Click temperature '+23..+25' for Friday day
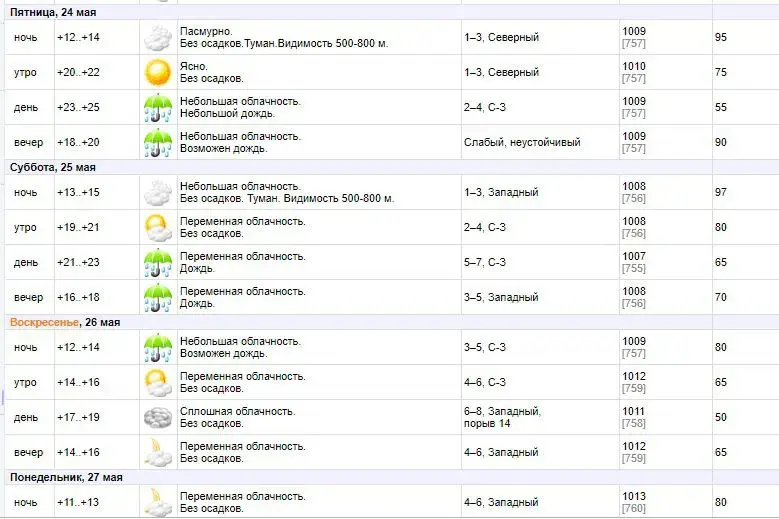The width and height of the screenshot is (779, 519). click(78, 107)
